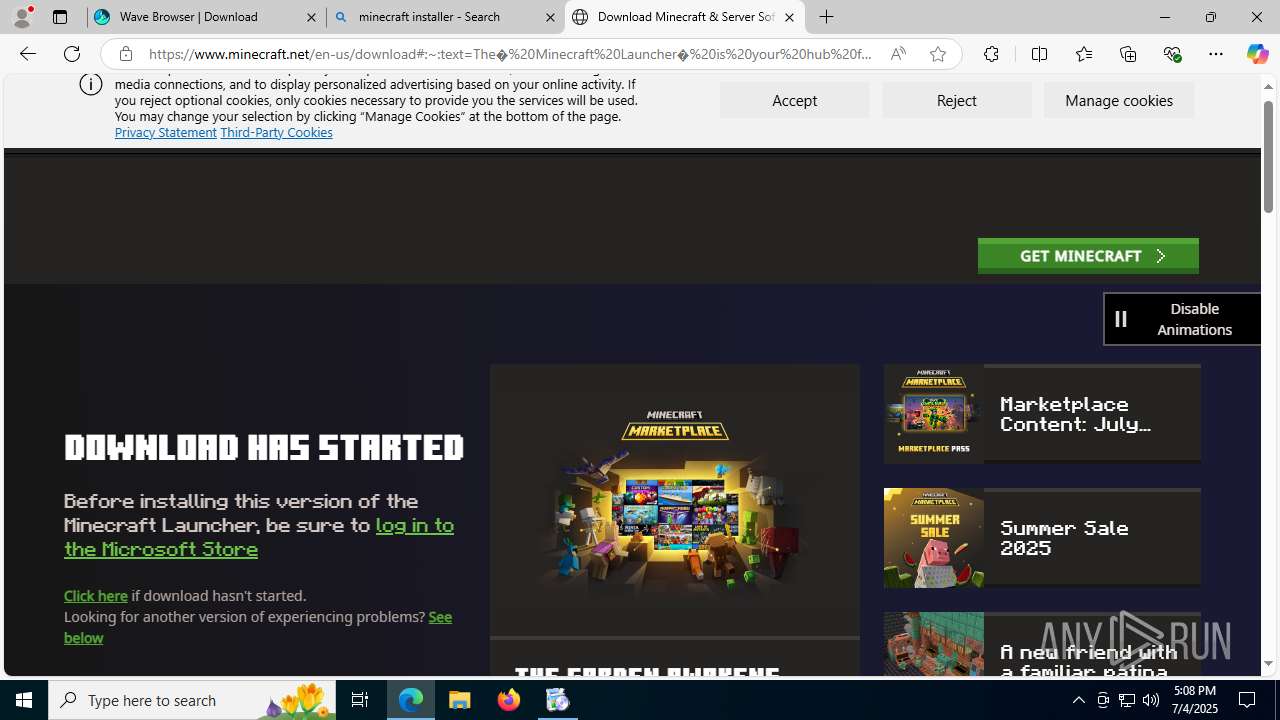Viewport: 1280px width, 720px height.
Task: Open Collections icon
Action: (x=1128, y=54)
